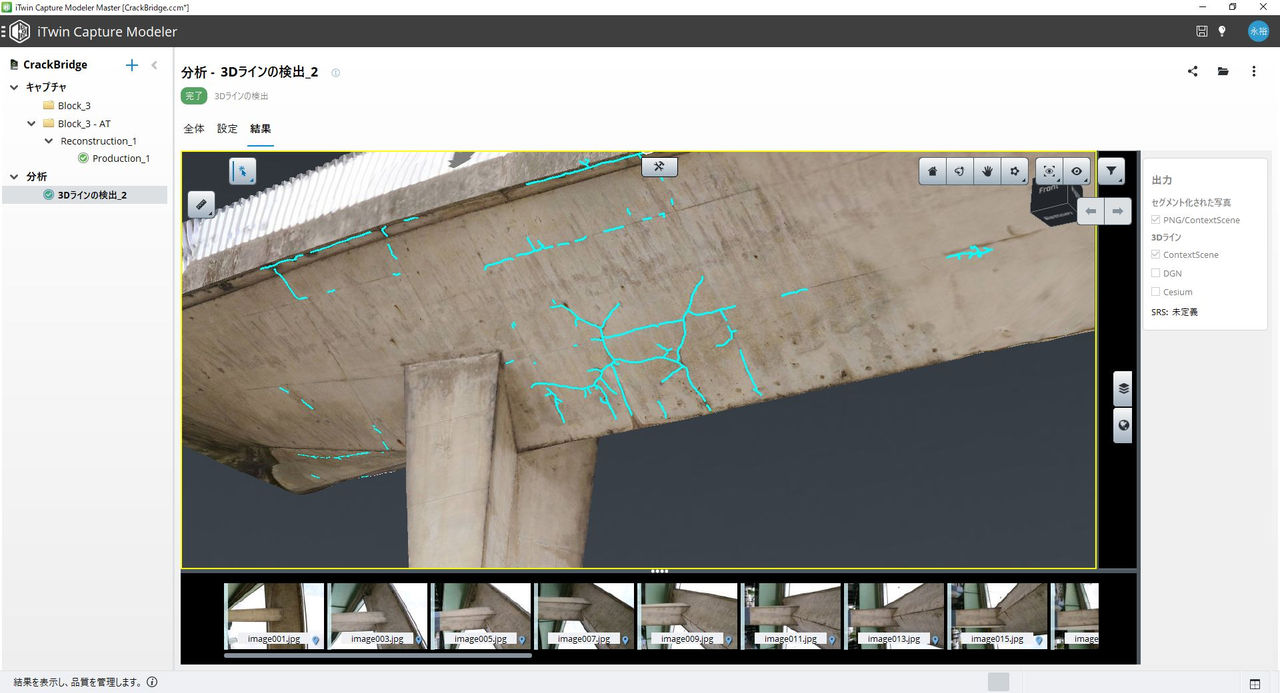Click the home view icon in viewer toolbar

[933, 171]
